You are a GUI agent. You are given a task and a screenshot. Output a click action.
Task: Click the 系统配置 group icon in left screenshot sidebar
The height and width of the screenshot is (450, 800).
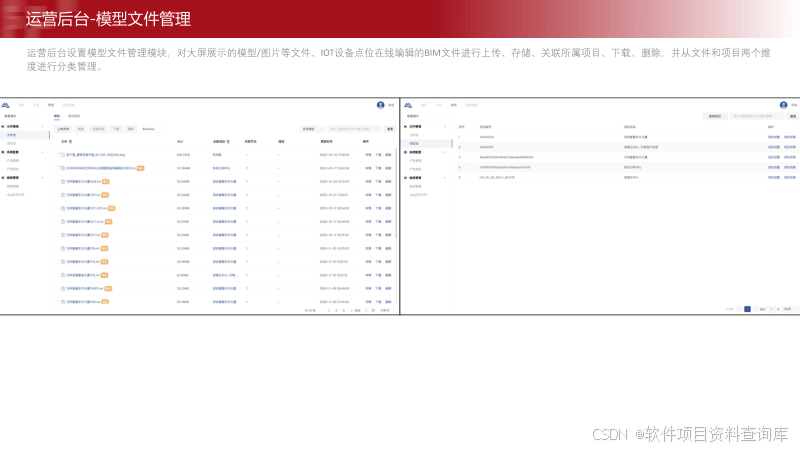coord(3,152)
